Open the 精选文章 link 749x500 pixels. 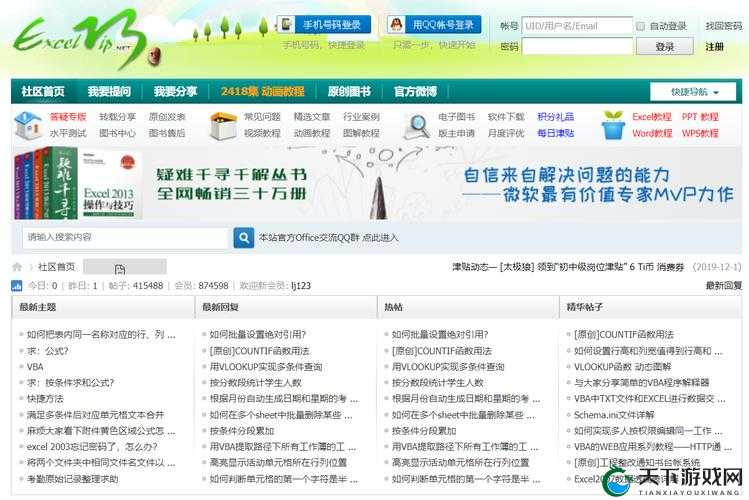(312, 117)
